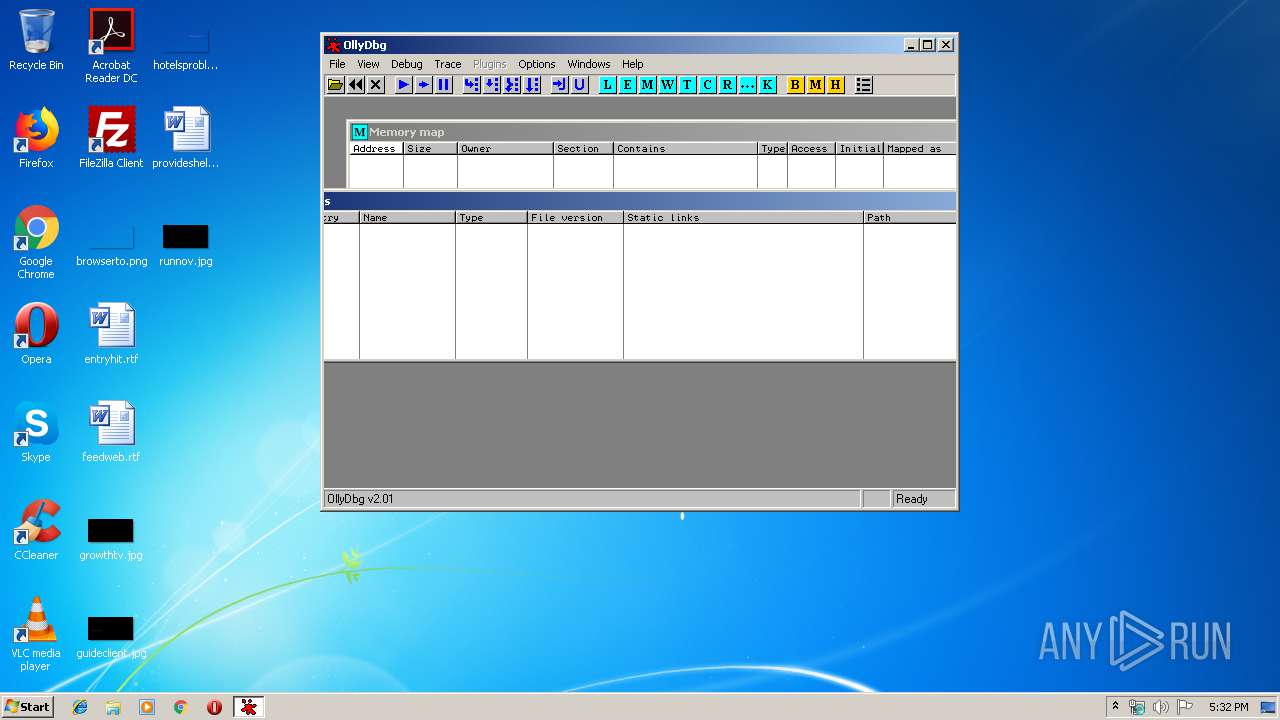Select the Google Chrome desktop shortcut
Viewport: 1280px width, 720px height.
36,242
